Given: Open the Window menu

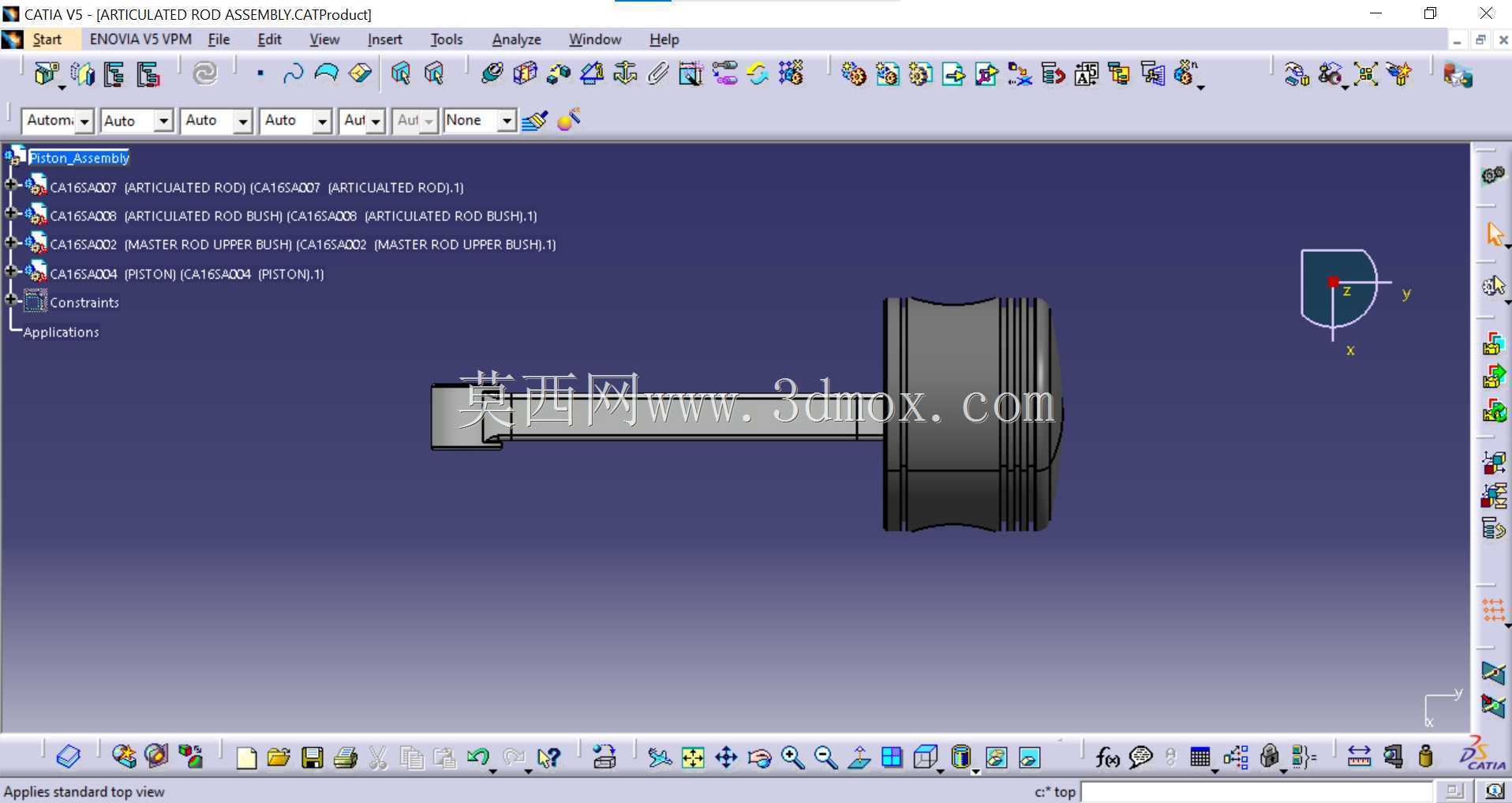Looking at the screenshot, I should click(x=595, y=39).
